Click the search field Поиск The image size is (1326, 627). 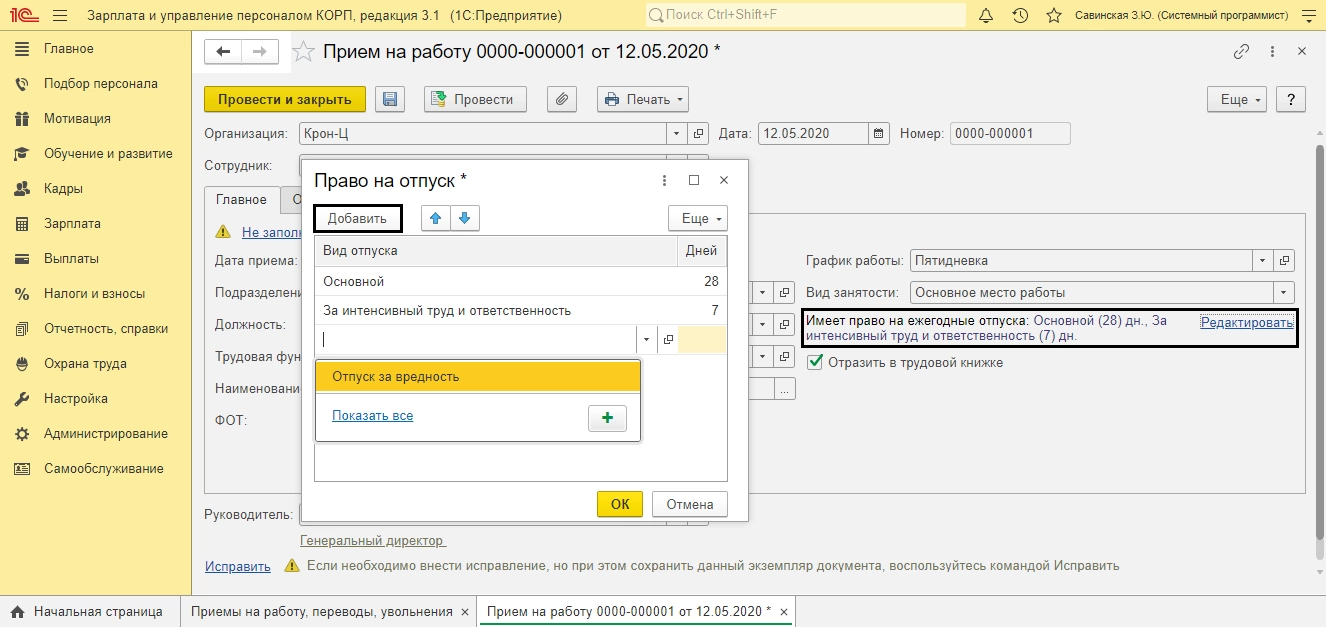click(806, 16)
